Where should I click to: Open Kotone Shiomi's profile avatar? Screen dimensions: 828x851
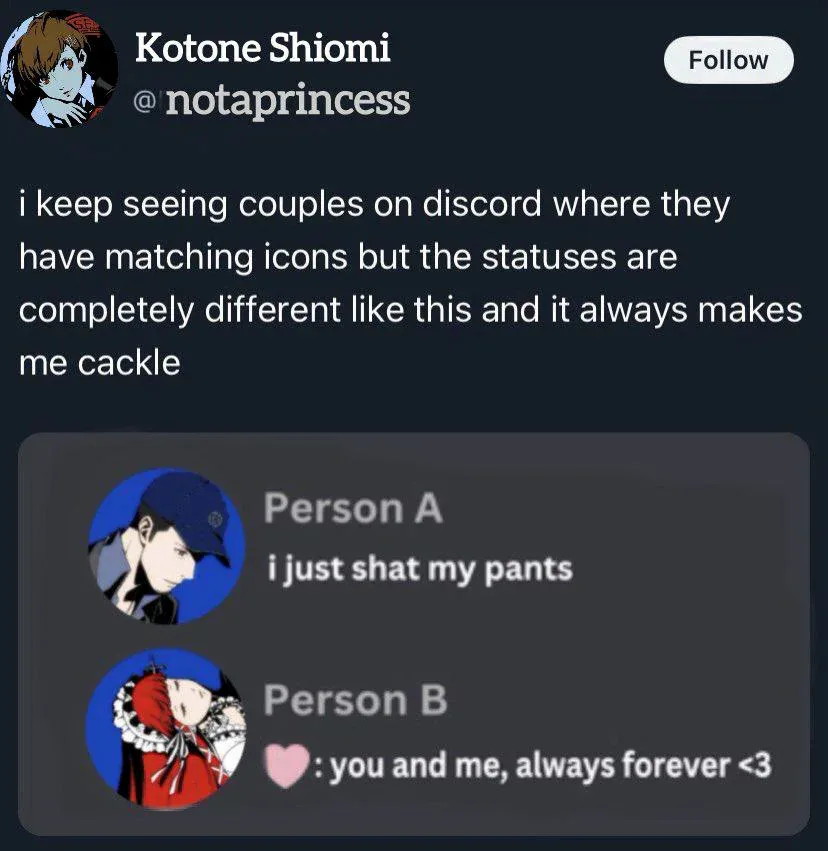(59, 69)
